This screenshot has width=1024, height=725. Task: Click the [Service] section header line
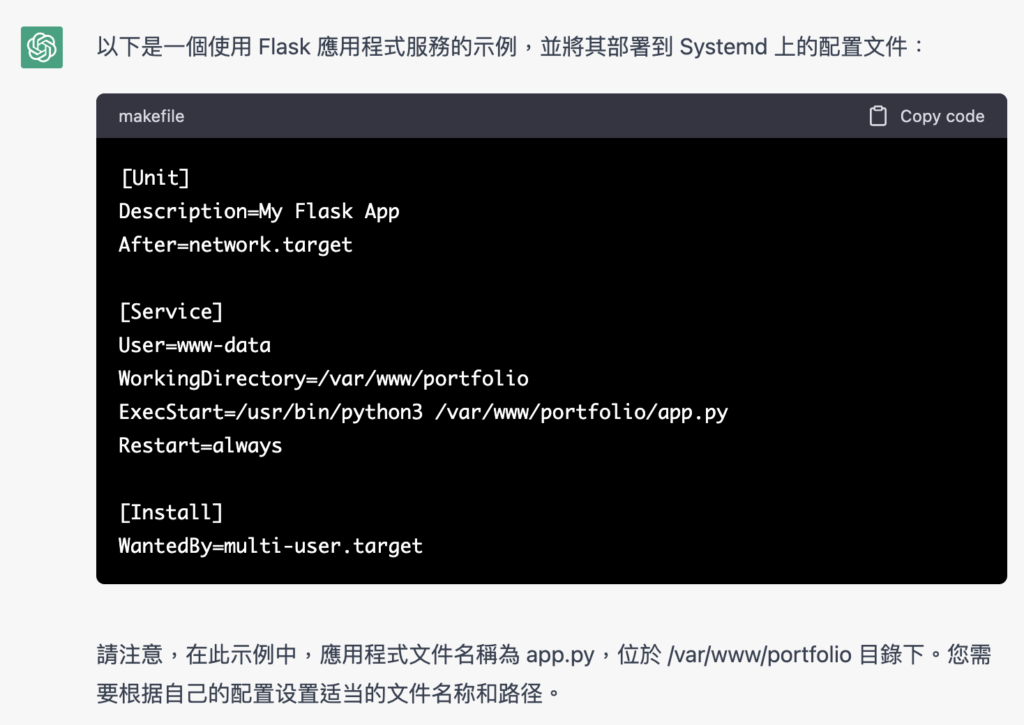click(171, 312)
